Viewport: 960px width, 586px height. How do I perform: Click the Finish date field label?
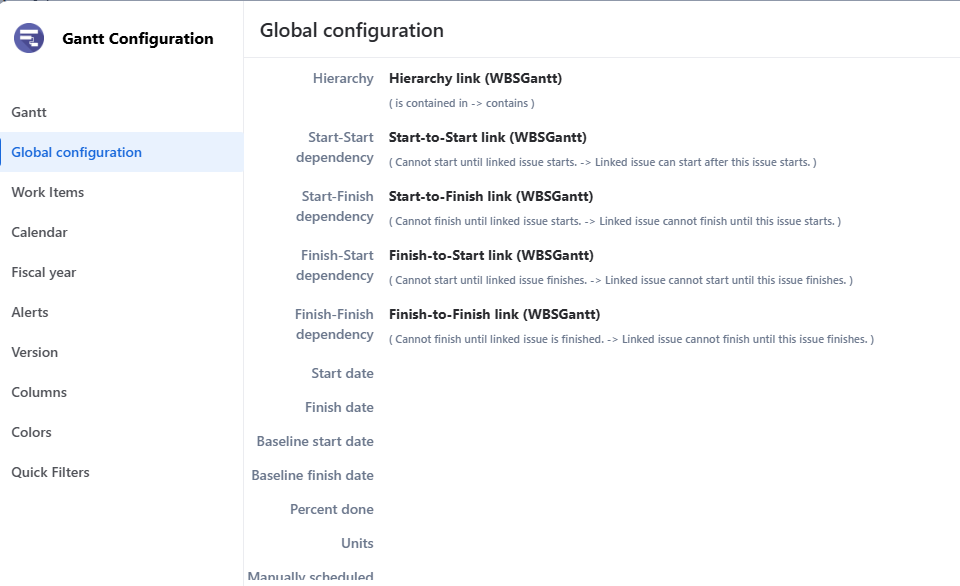click(339, 407)
